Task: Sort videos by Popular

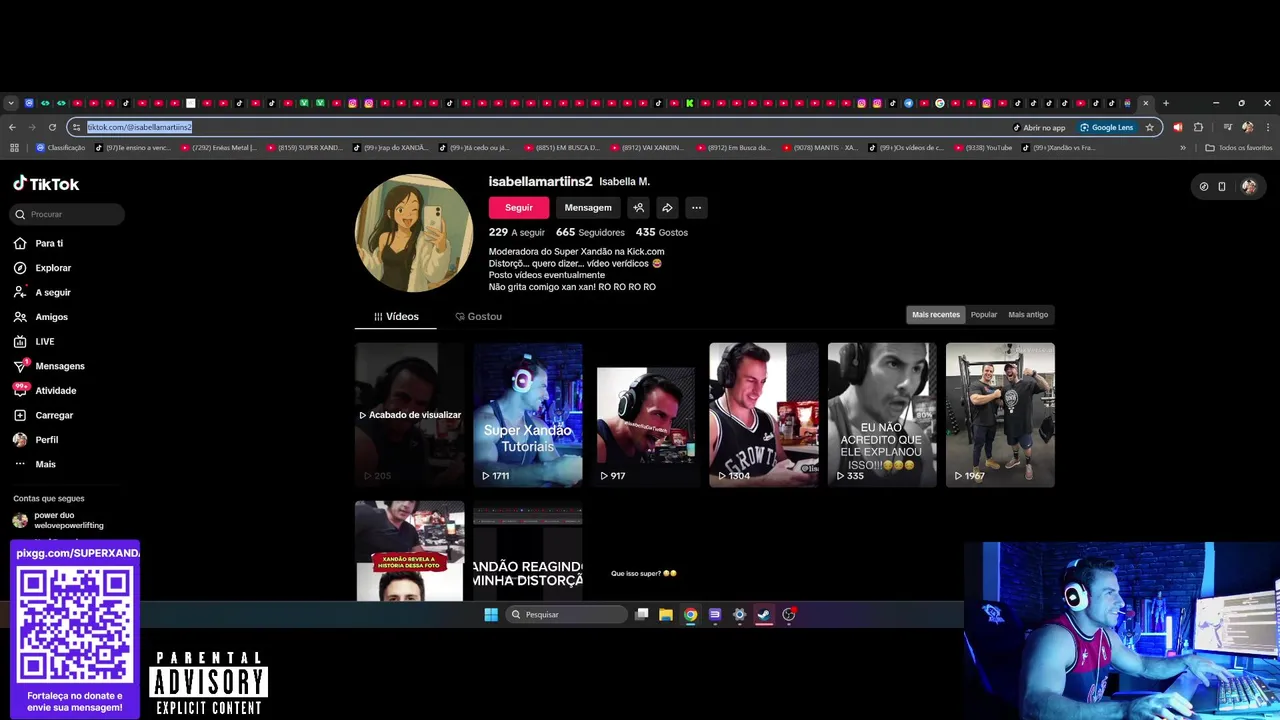Action: click(x=984, y=315)
